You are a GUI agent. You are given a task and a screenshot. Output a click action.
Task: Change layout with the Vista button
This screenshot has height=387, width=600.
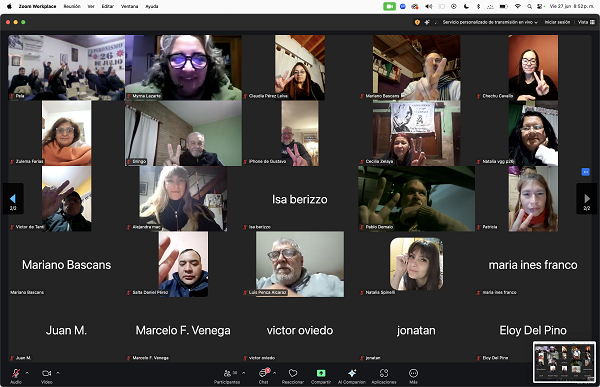pyautogui.click(x=586, y=22)
